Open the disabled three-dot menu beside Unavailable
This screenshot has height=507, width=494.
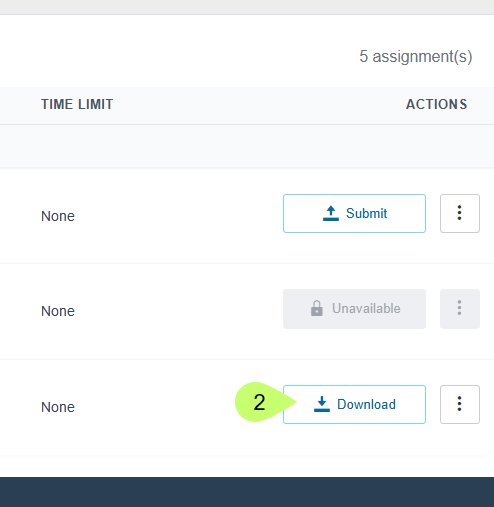pos(460,309)
